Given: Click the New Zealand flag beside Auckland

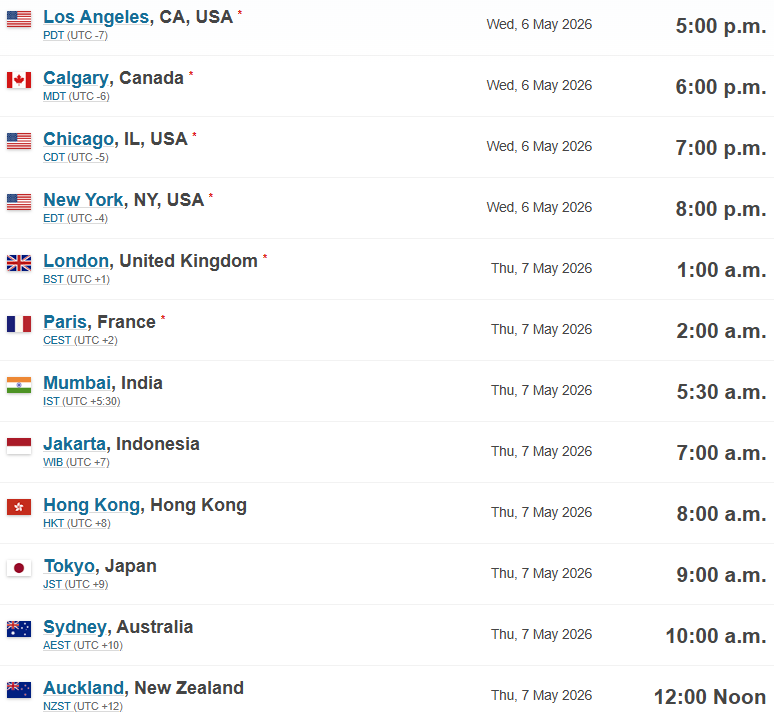Looking at the screenshot, I should click(19, 690).
